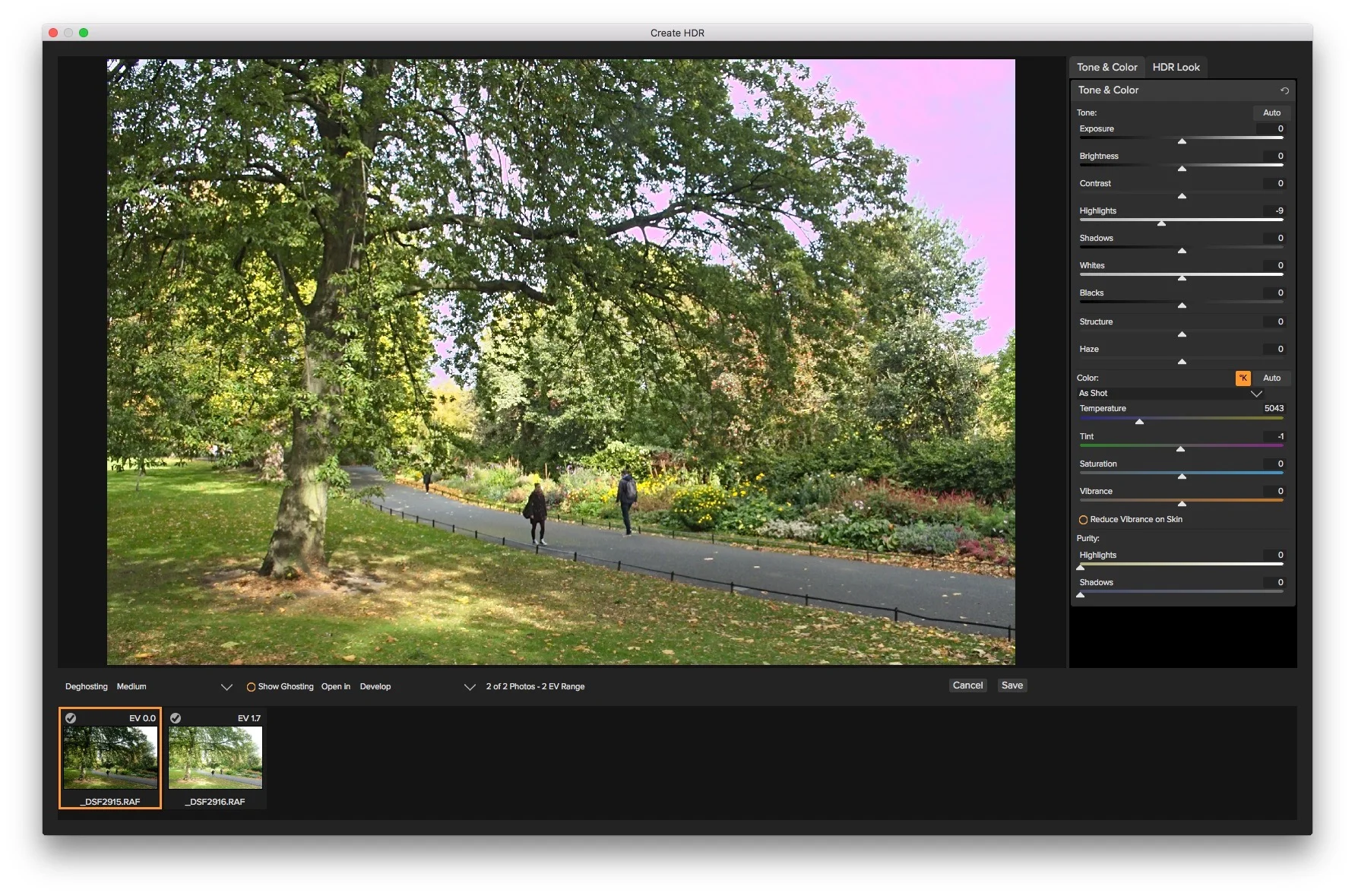Click the Contrast value field
The width and height of the screenshot is (1355, 896).
[1274, 183]
